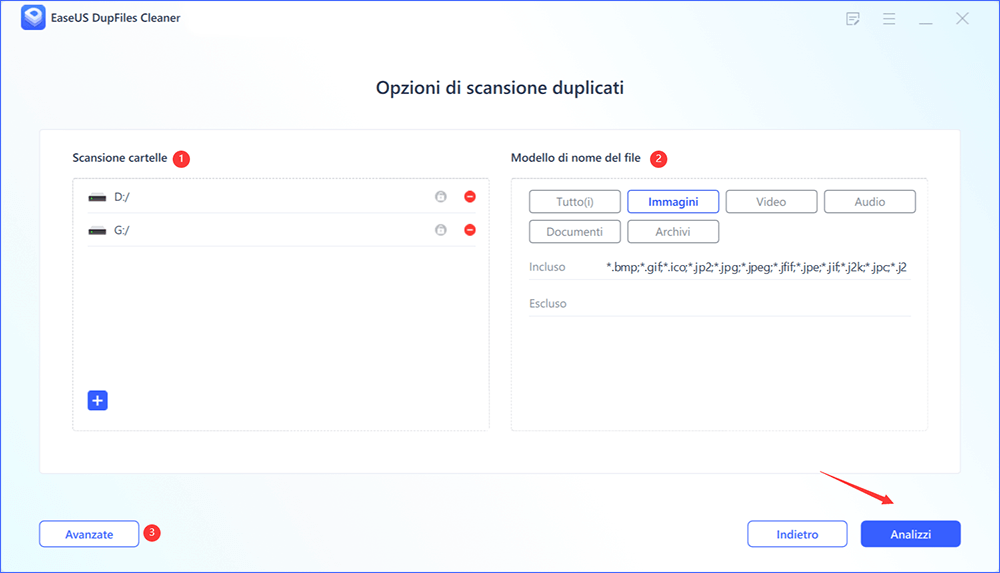Open the feedback note icon in title bar
1000x573 pixels.
pyautogui.click(x=853, y=19)
